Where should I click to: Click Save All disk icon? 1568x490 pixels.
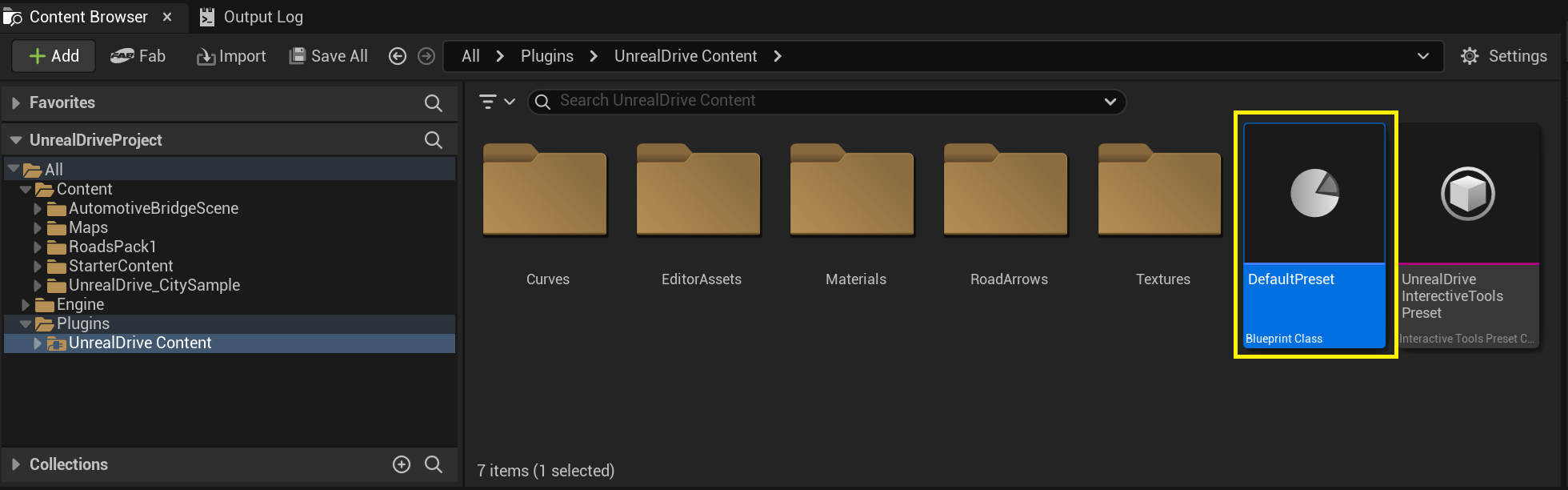coord(298,56)
